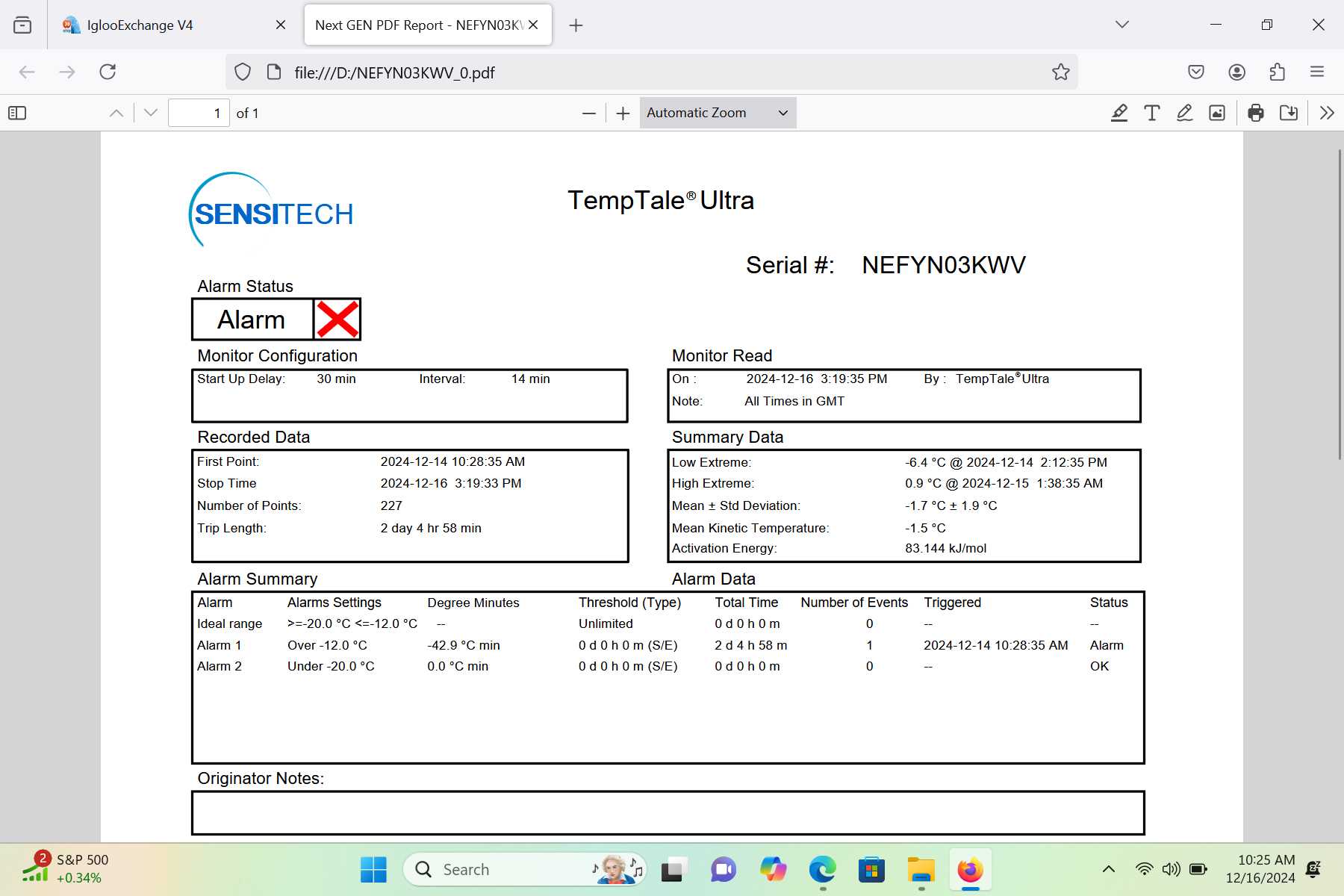Click the Trip Length value text
The image size is (1344, 896).
pyautogui.click(x=431, y=528)
